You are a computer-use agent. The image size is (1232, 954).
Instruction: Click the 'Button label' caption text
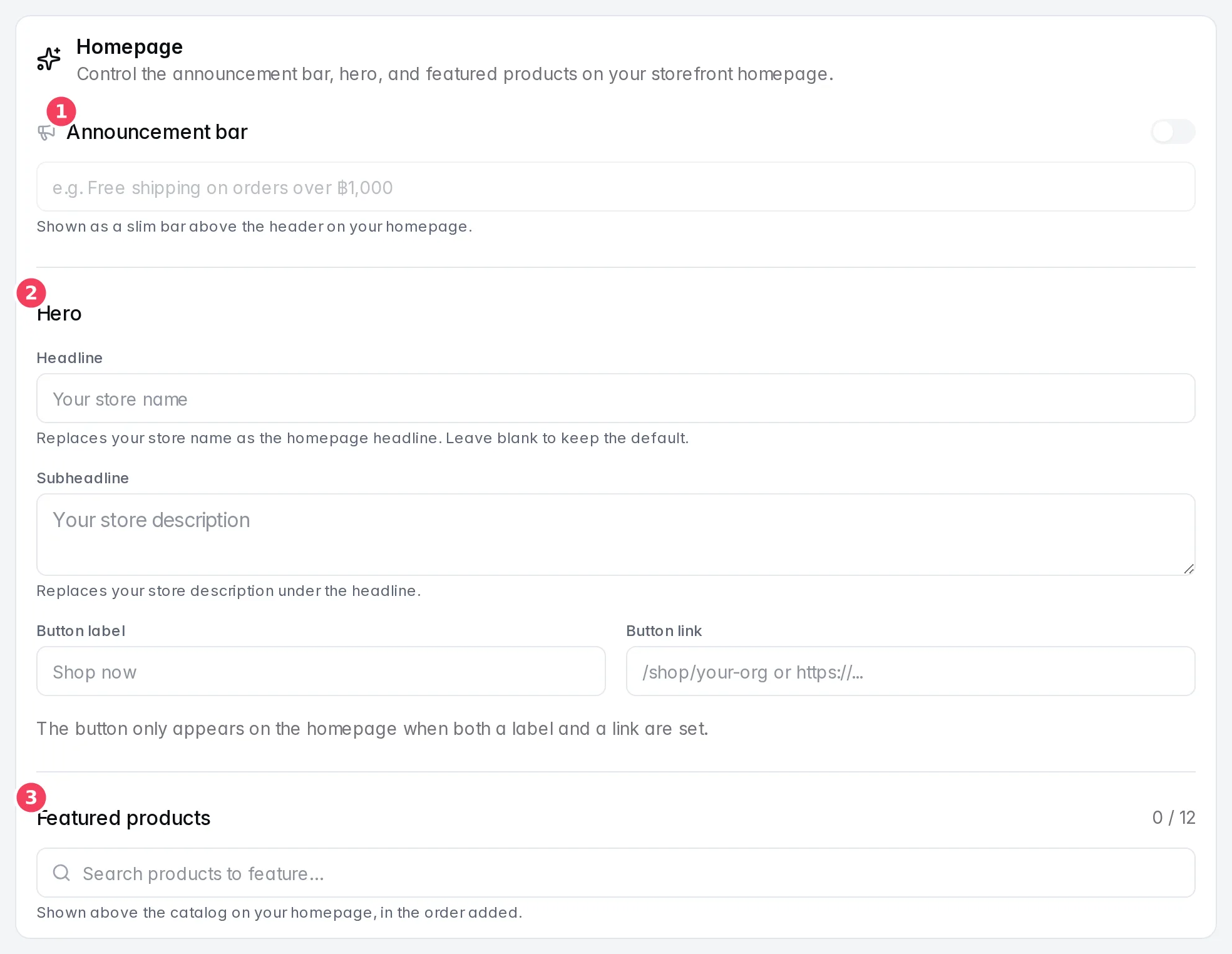81,631
